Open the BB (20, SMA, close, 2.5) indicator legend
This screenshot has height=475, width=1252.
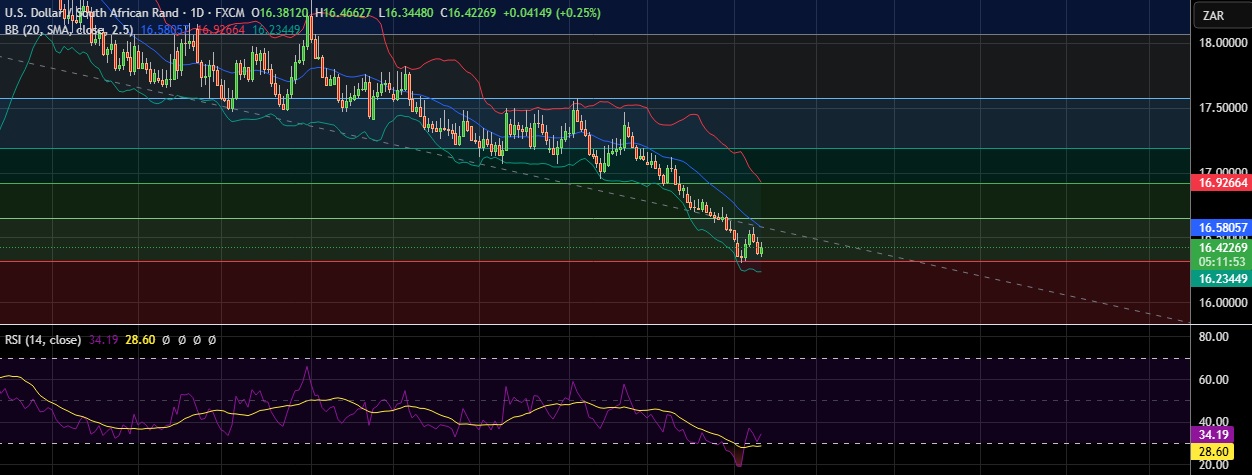pos(69,30)
